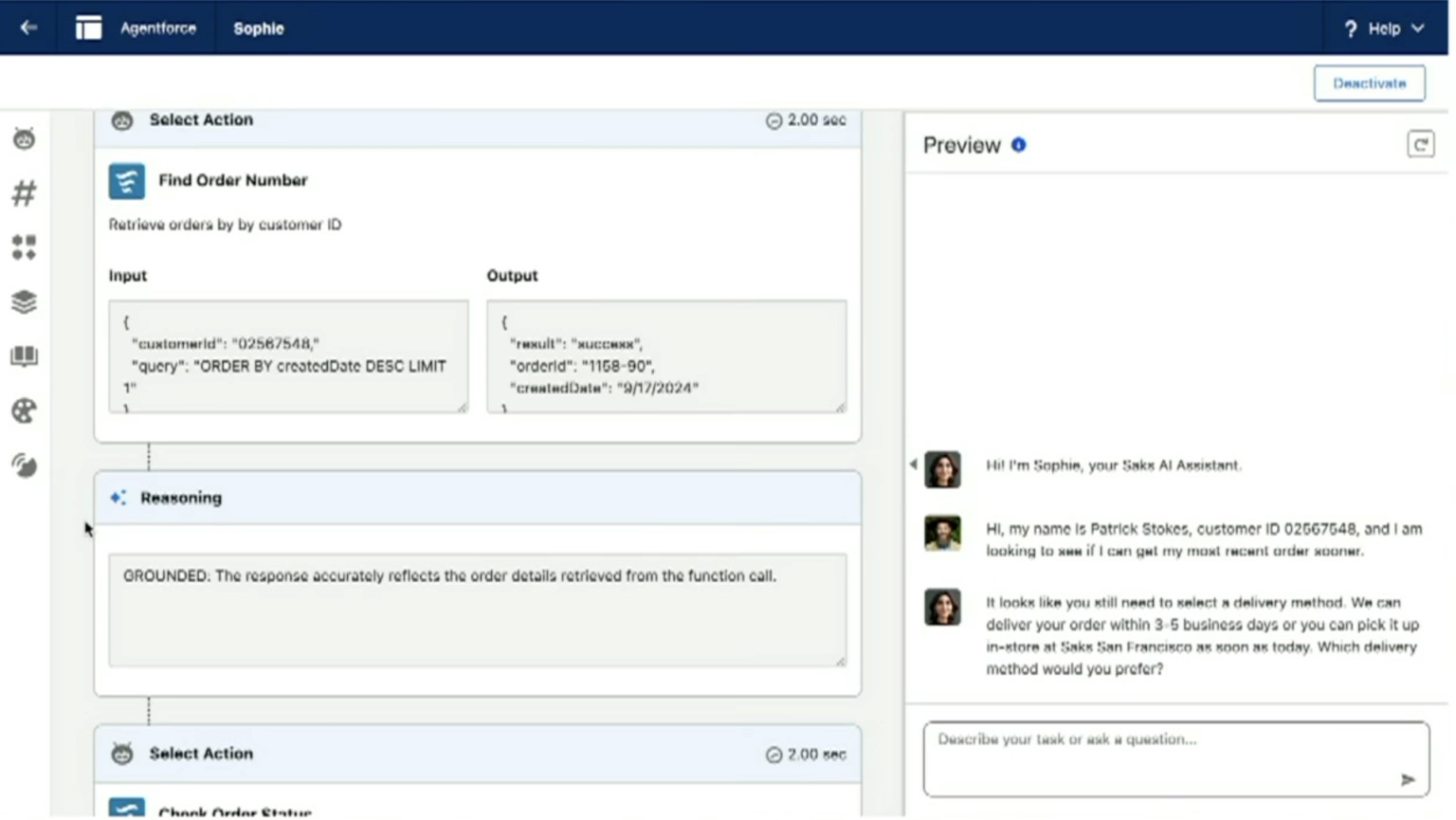Click Sophie's avatar beside the greeting message
The image size is (1456, 820).
(942, 469)
